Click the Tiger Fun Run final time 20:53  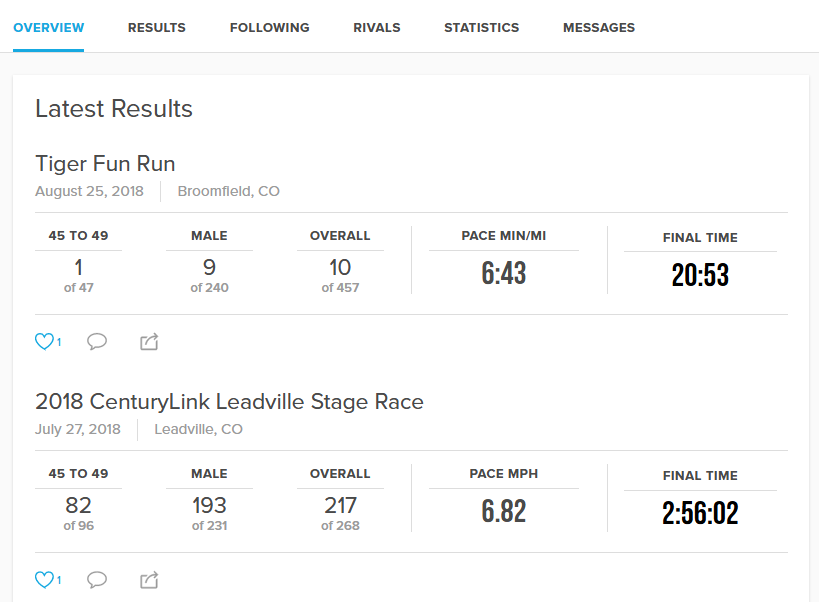pos(700,275)
